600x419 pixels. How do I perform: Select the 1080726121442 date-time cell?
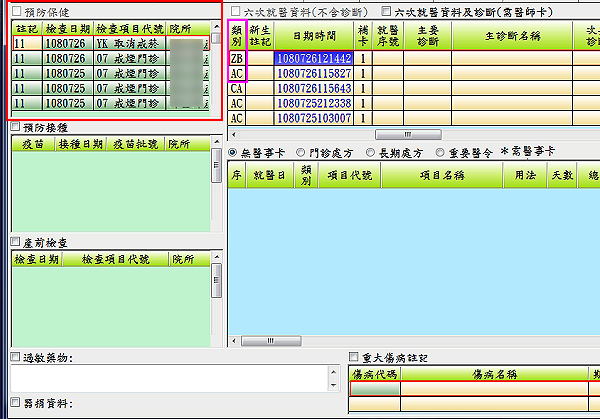[314, 59]
